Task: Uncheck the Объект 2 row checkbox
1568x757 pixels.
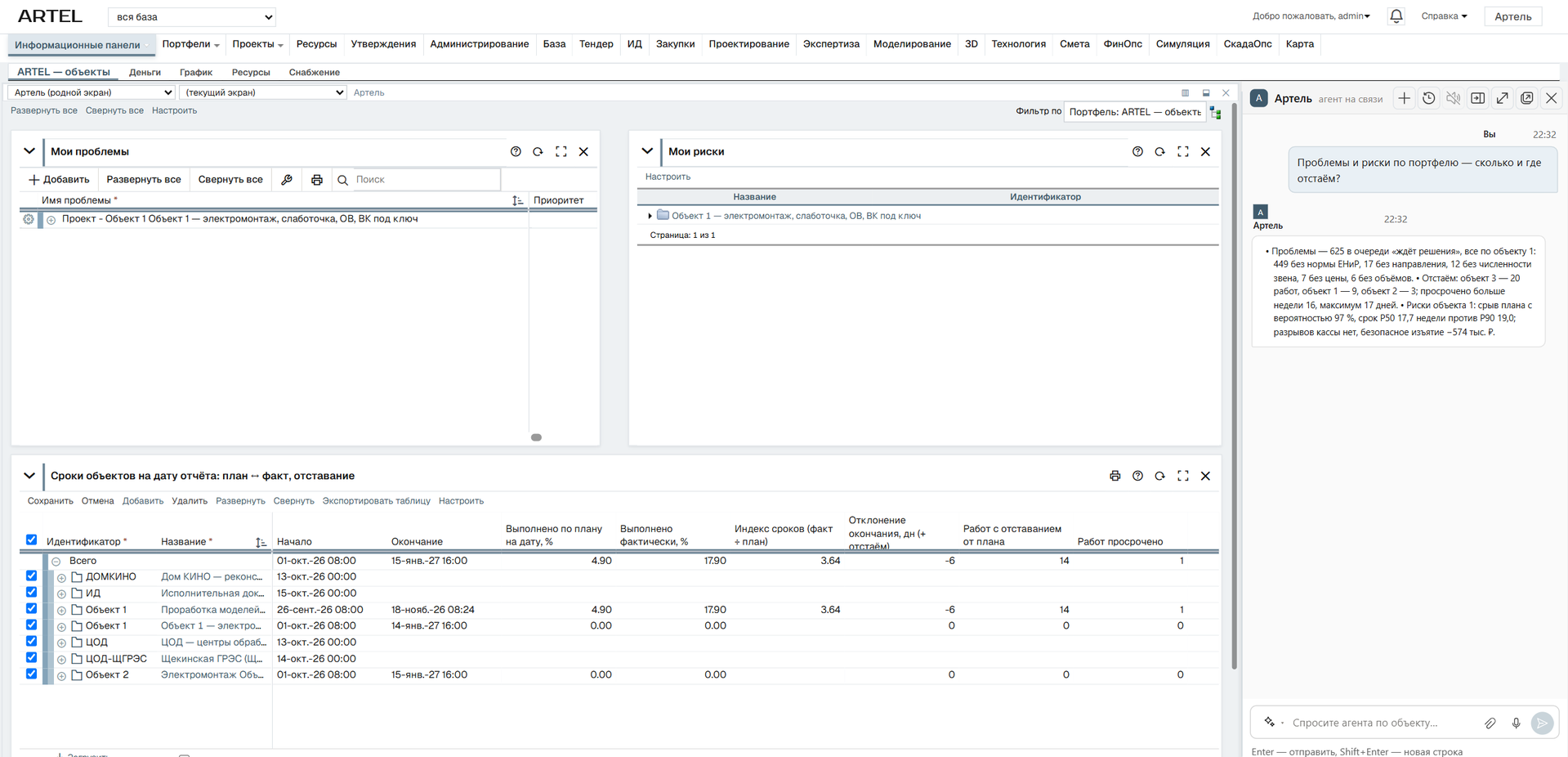Action: click(x=31, y=674)
